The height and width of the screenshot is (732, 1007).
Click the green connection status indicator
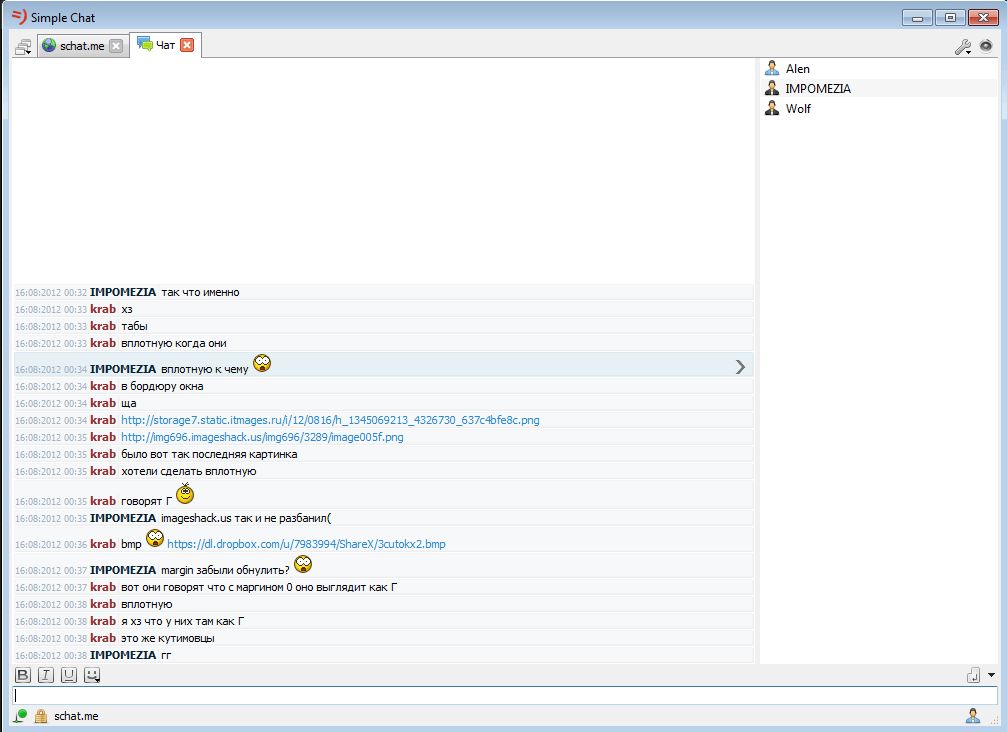coord(19,716)
